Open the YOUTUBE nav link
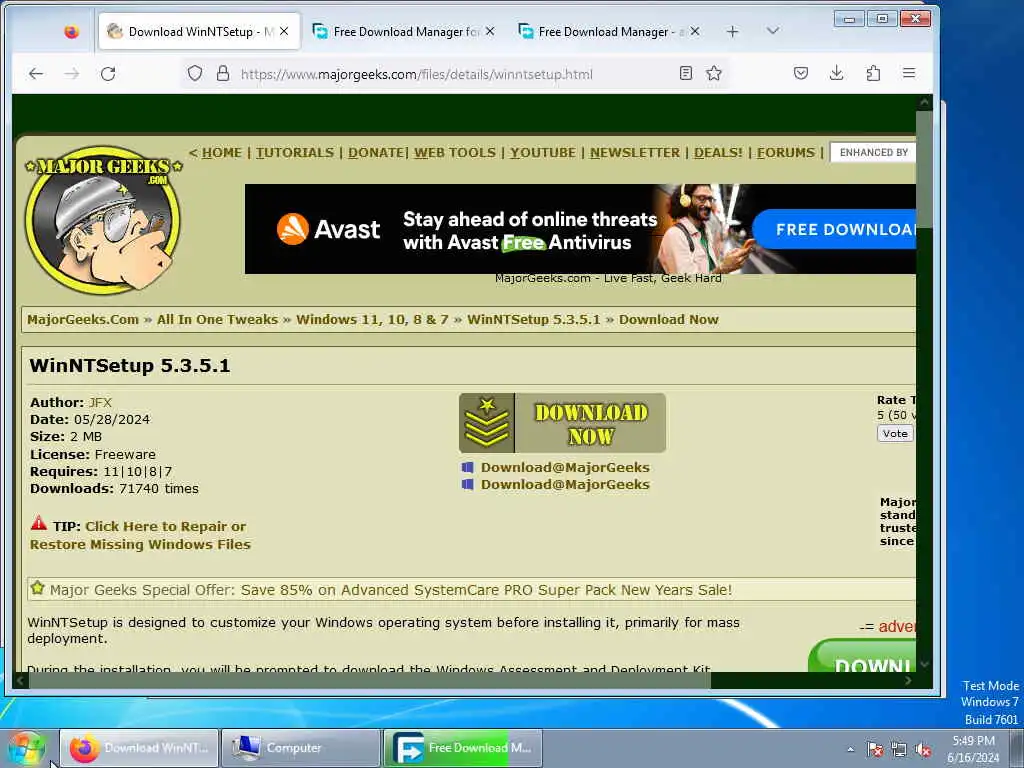 (543, 153)
